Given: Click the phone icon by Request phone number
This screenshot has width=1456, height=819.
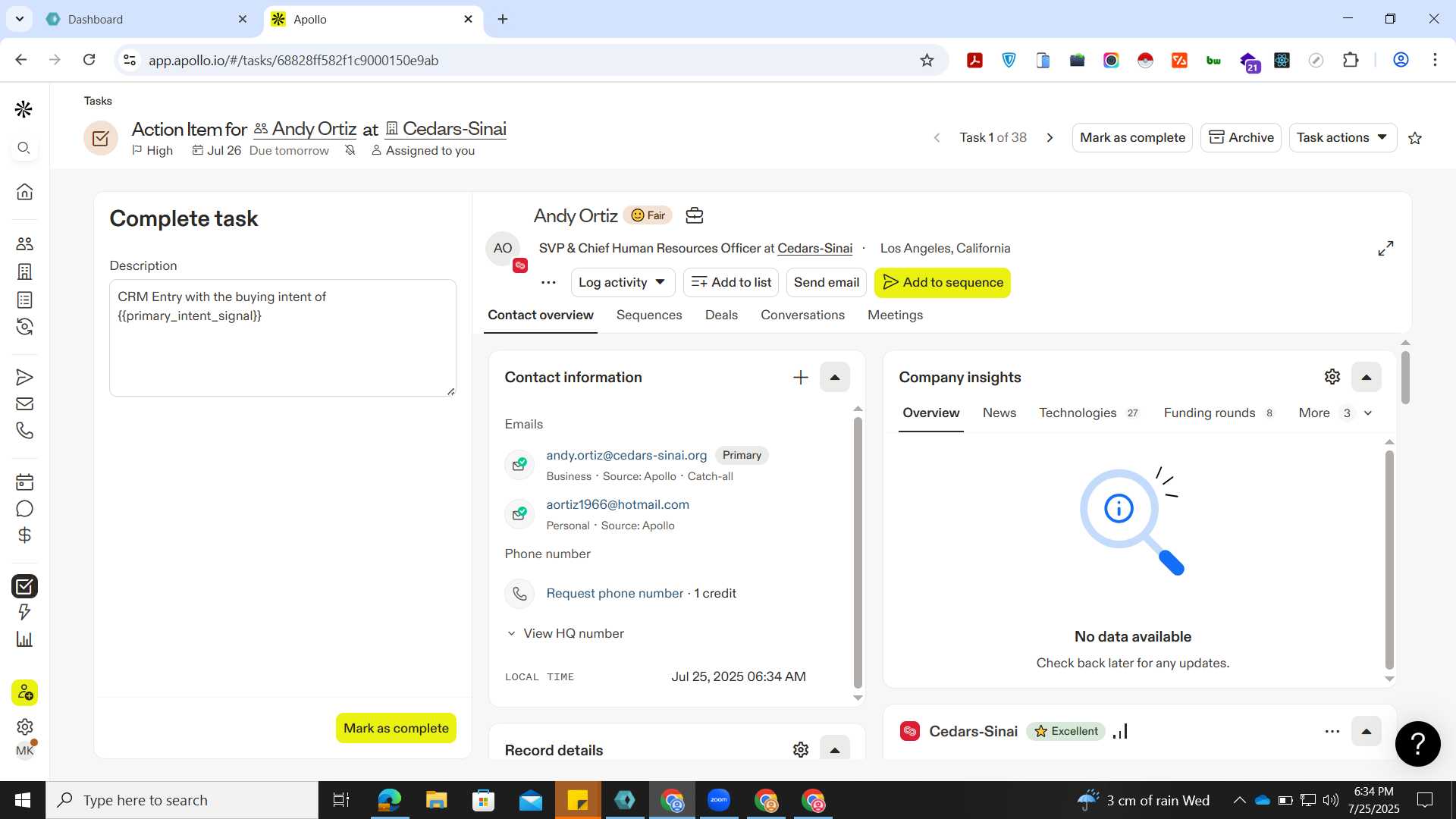Looking at the screenshot, I should 519,594.
